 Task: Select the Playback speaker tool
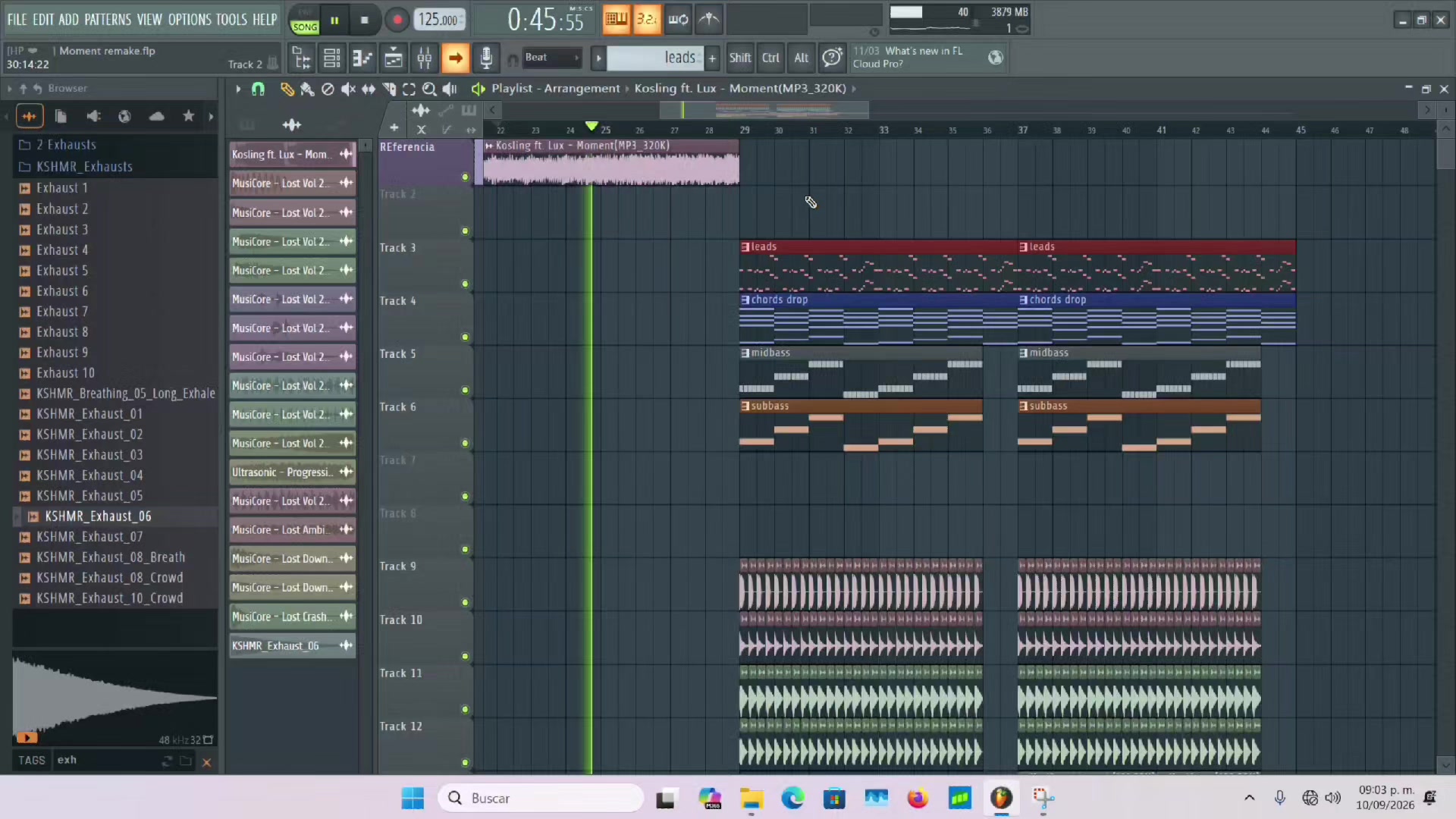450,89
